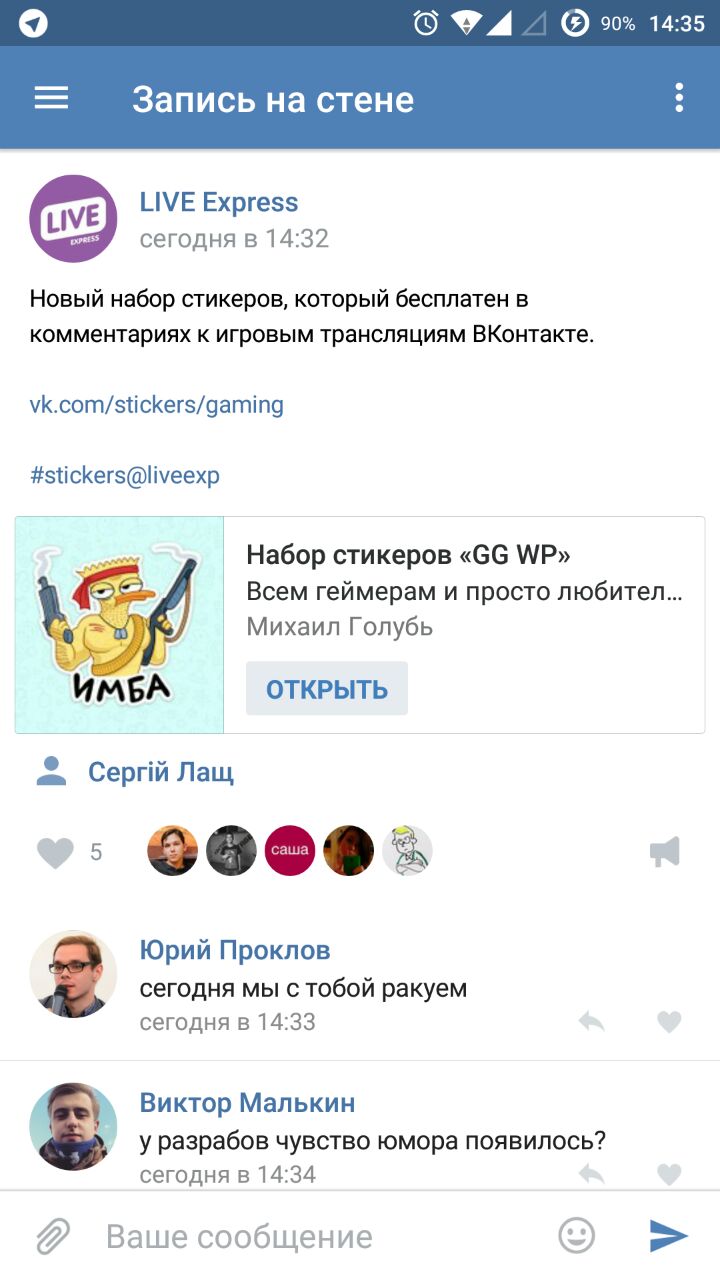Like Юрий Проклов's comment
This screenshot has height=1280, width=720.
[669, 1021]
